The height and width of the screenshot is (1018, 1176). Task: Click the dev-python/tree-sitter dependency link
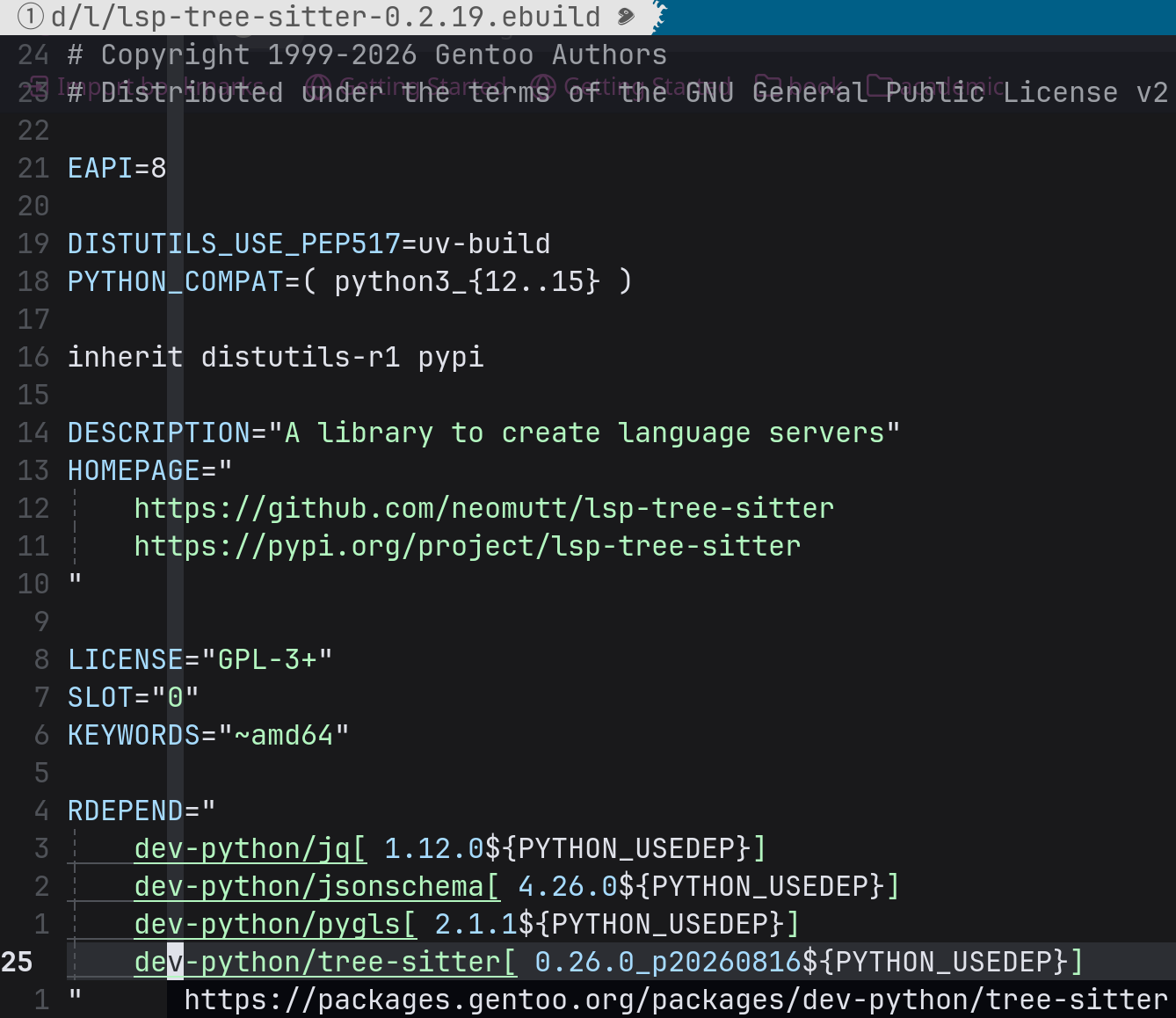click(x=325, y=962)
